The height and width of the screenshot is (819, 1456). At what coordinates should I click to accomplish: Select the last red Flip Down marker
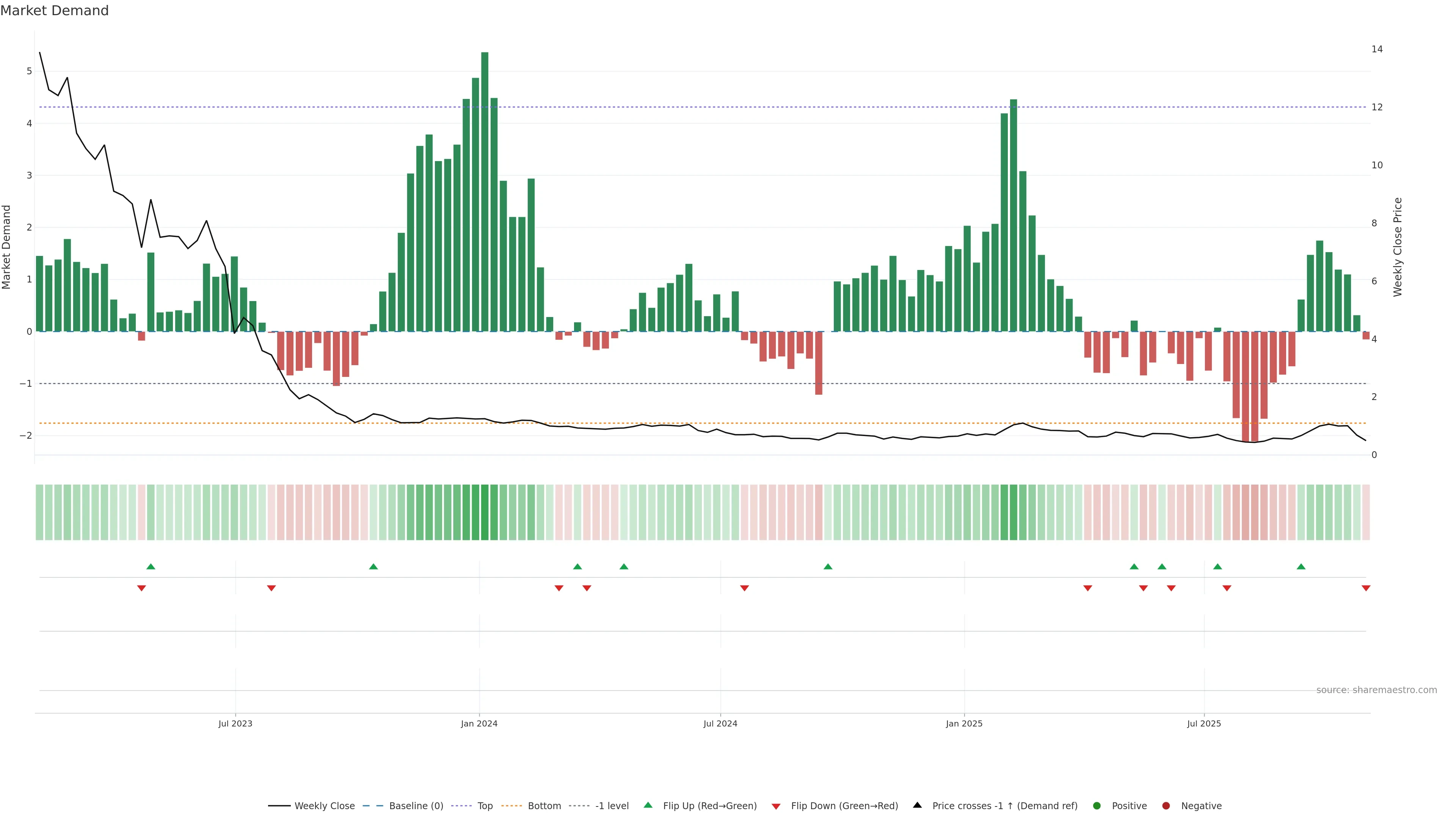click(x=1366, y=588)
